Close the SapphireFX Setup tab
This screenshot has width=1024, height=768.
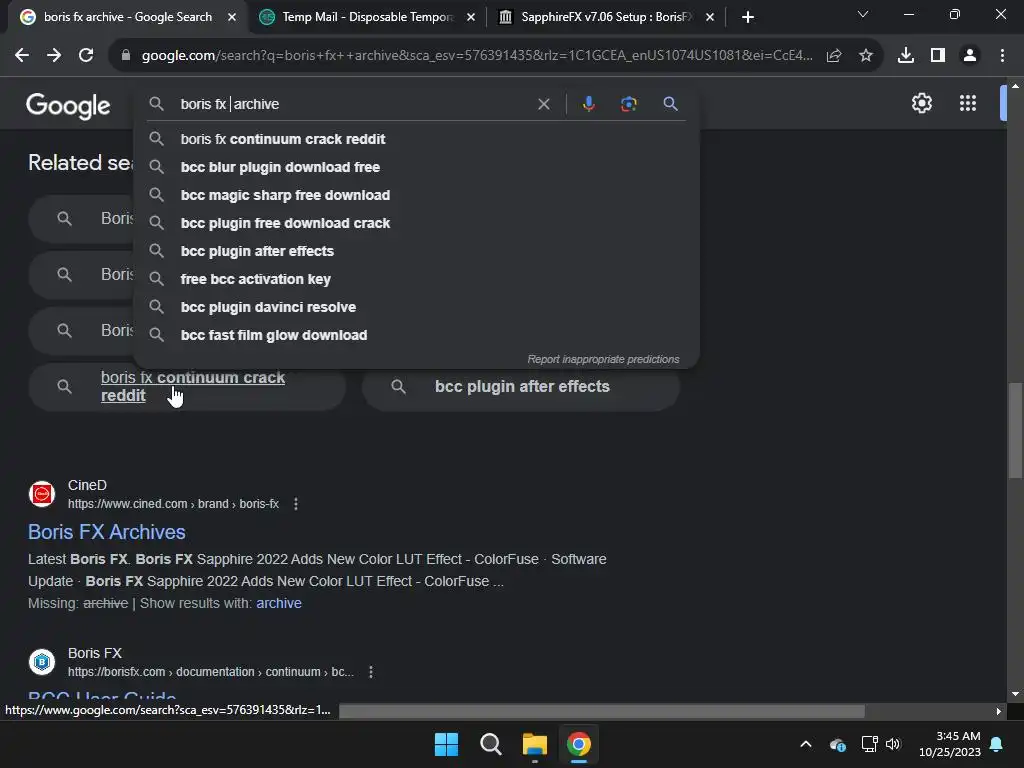[x=710, y=17]
